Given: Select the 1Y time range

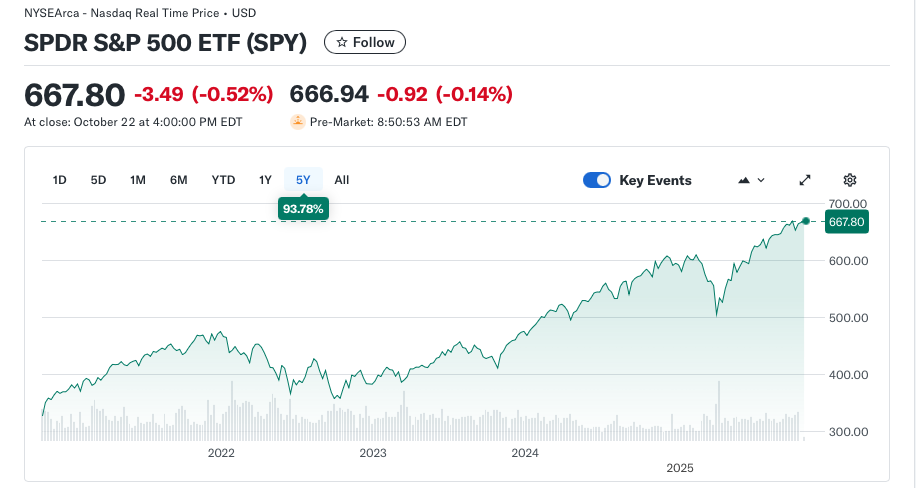Looking at the screenshot, I should (265, 180).
